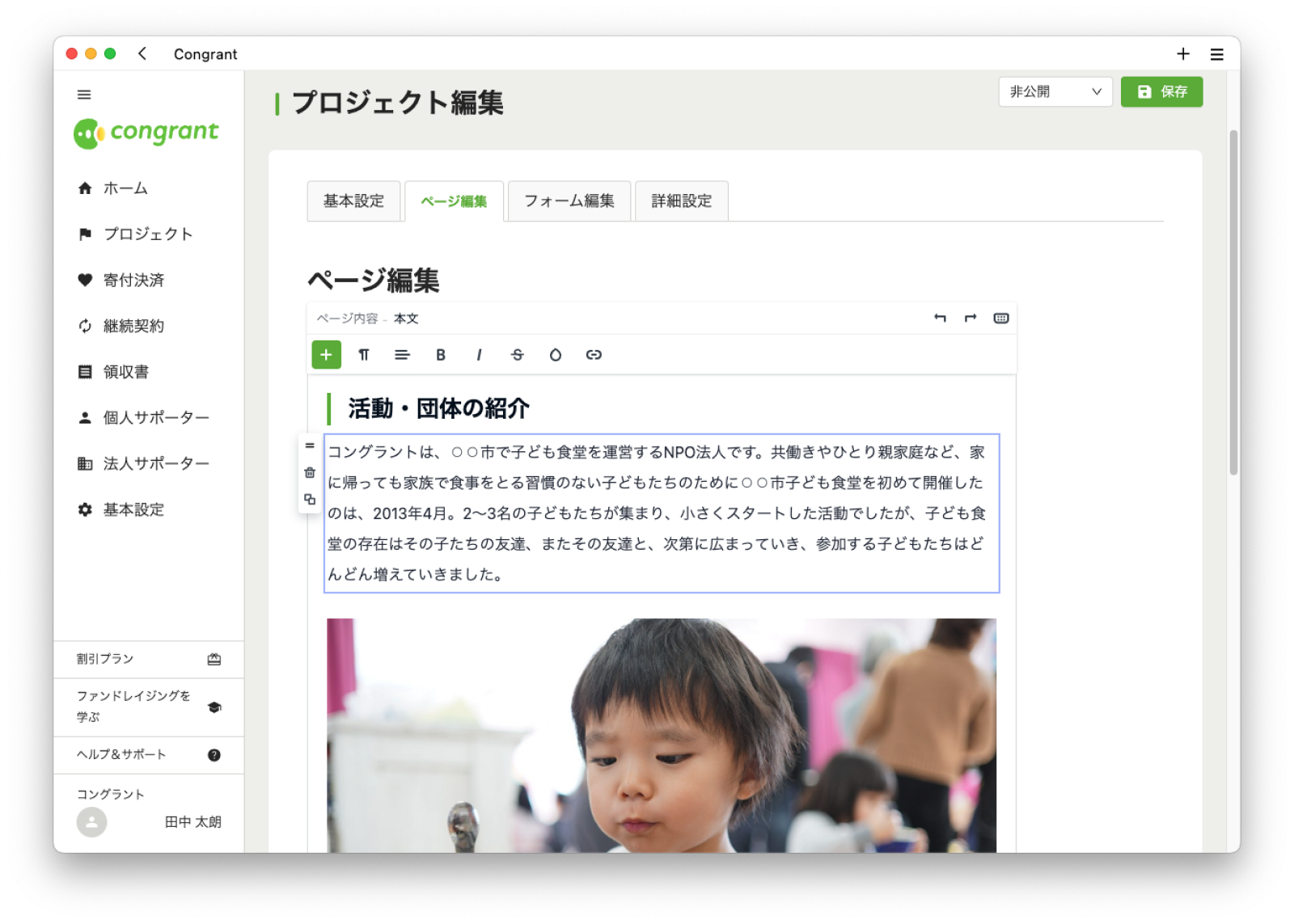Viewport: 1294px width, 924px height.
Task: Click the 本文 breadcrumb label
Action: [x=406, y=319]
